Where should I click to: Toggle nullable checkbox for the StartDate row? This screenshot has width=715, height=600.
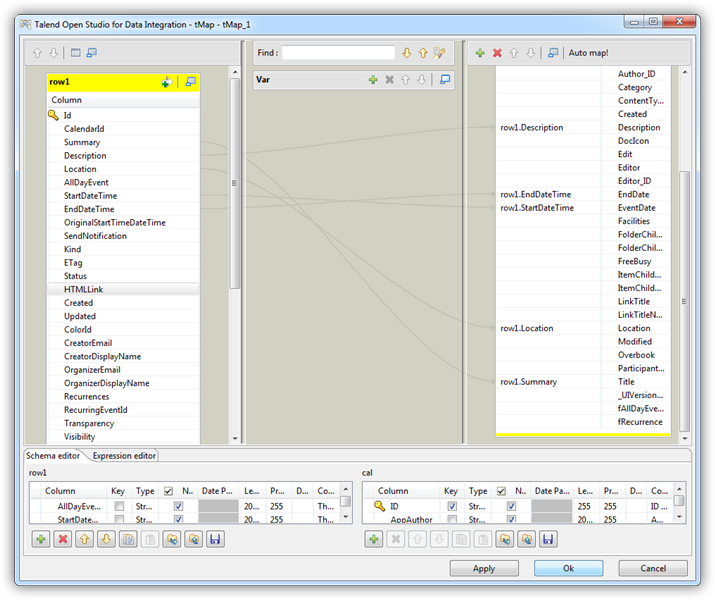pyautogui.click(x=178, y=520)
